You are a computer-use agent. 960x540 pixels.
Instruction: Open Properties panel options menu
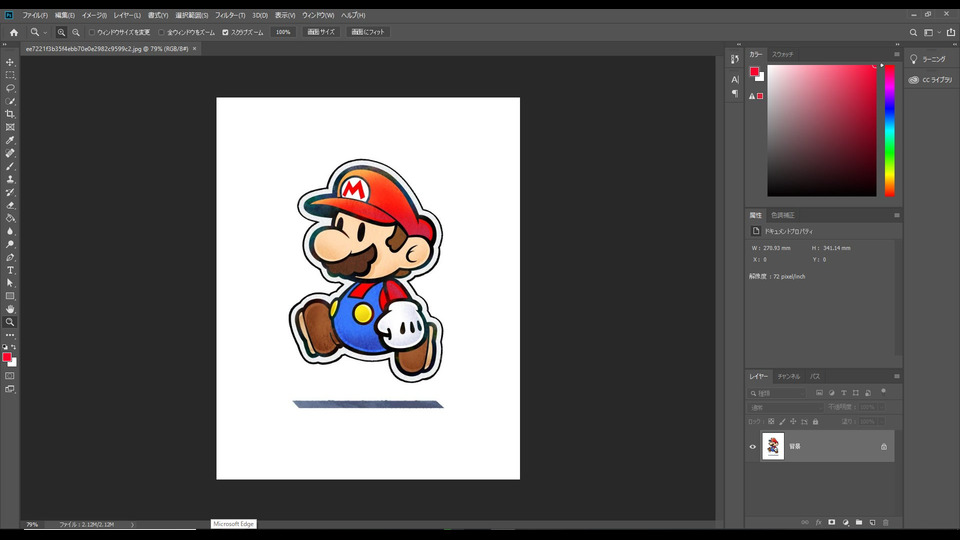click(896, 216)
